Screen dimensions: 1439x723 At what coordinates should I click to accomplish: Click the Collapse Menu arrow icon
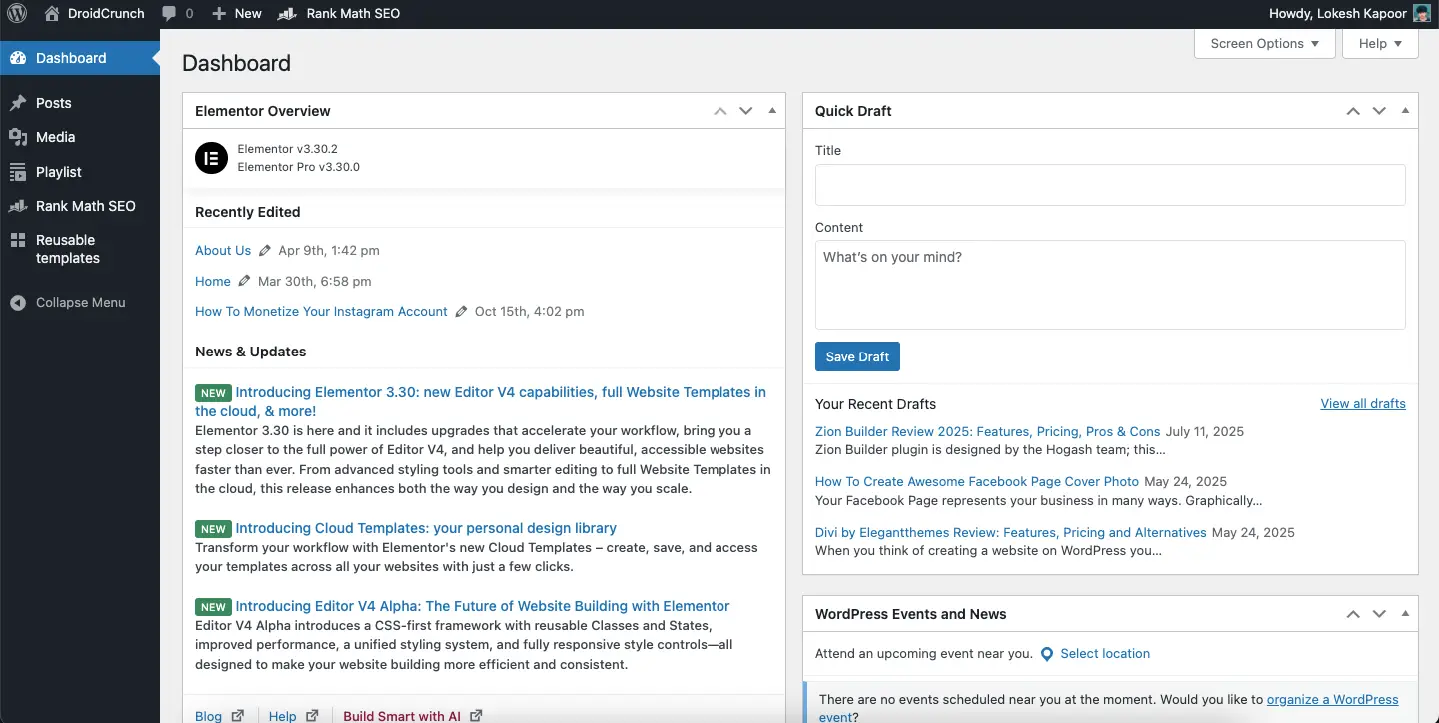coord(18,303)
